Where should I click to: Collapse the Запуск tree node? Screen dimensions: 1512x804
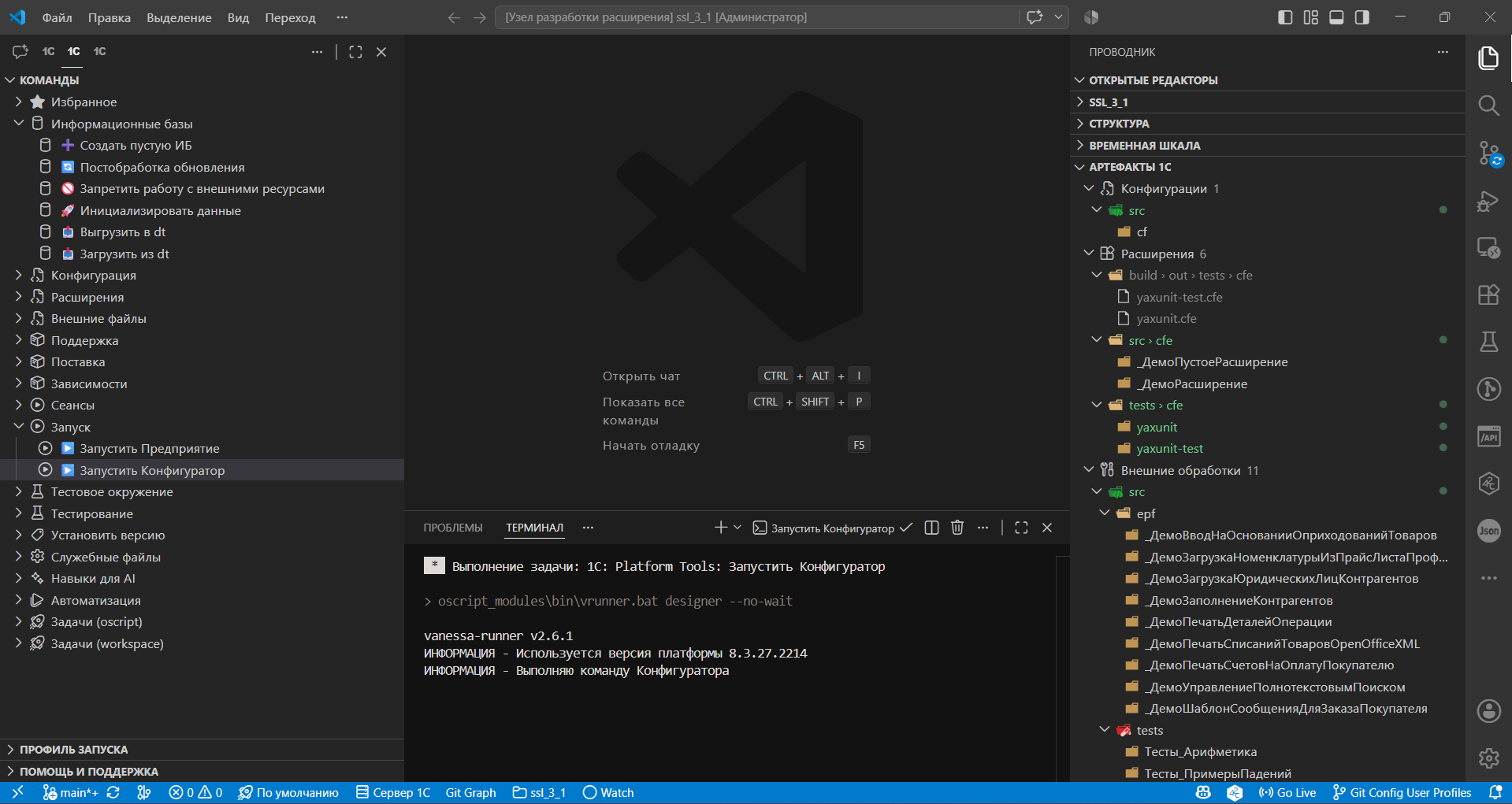pyautogui.click(x=202, y=427)
